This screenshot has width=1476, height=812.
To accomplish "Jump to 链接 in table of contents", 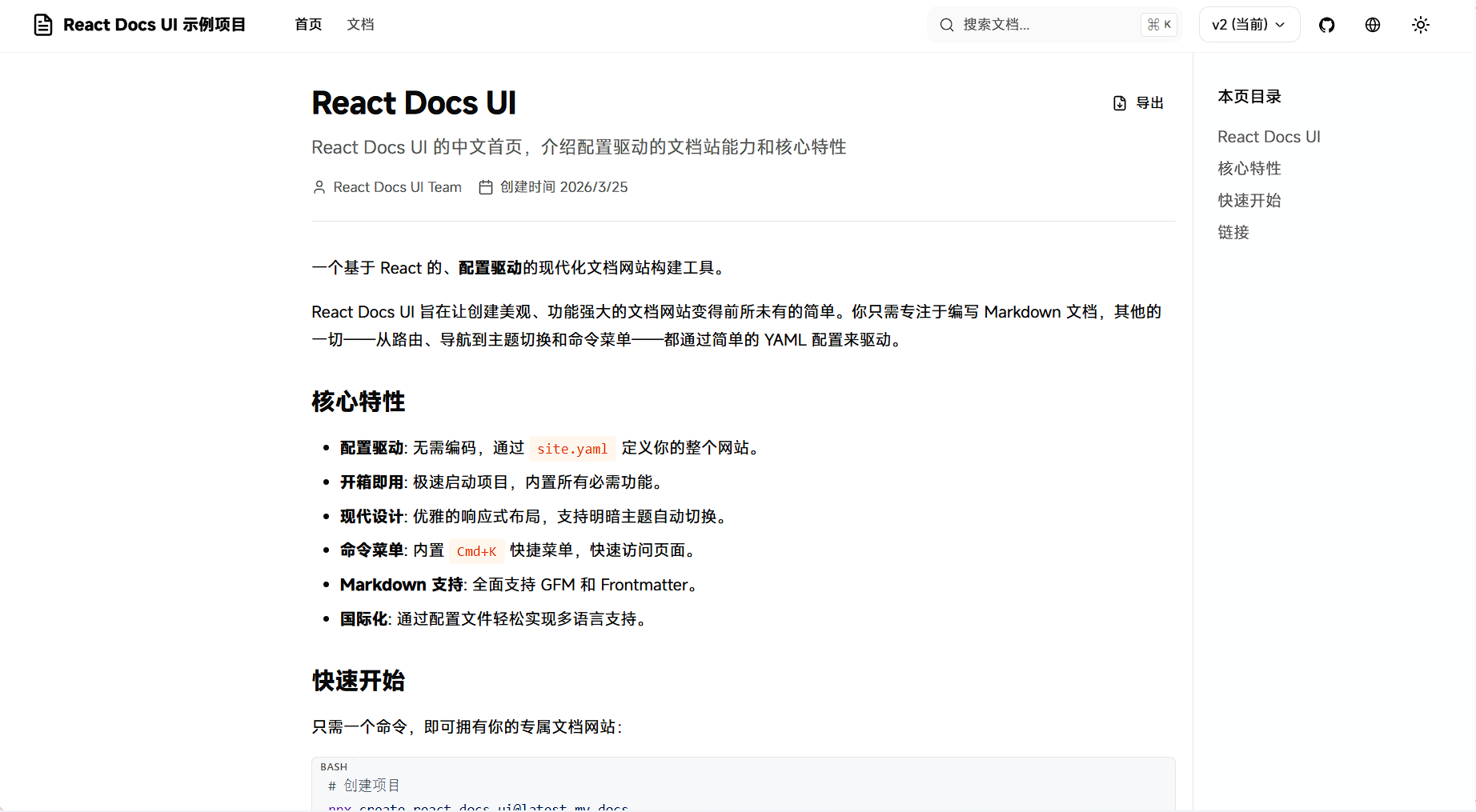I will point(1233,233).
